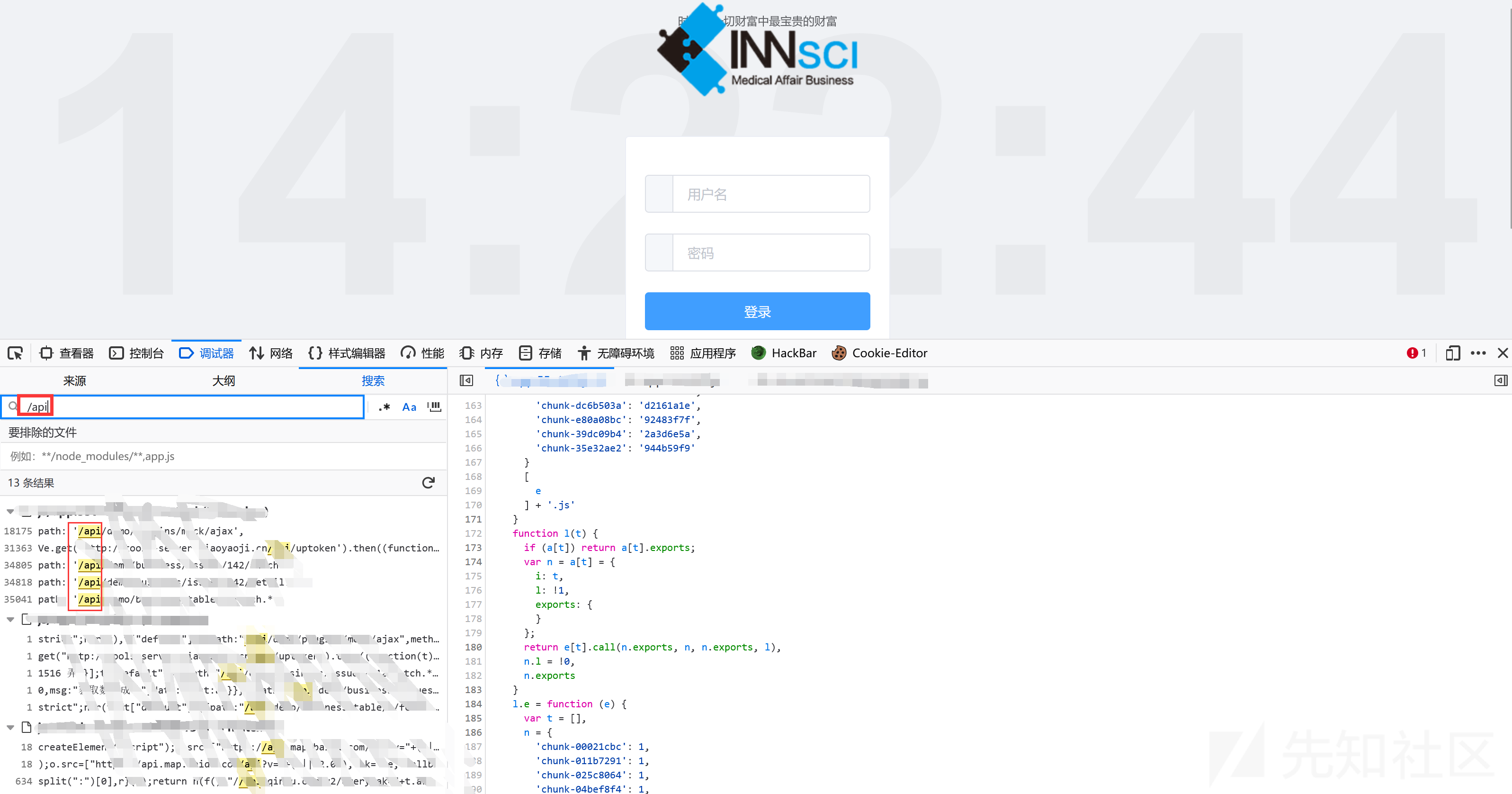Click the error count badge
This screenshot has width=1512, height=794.
click(1416, 353)
